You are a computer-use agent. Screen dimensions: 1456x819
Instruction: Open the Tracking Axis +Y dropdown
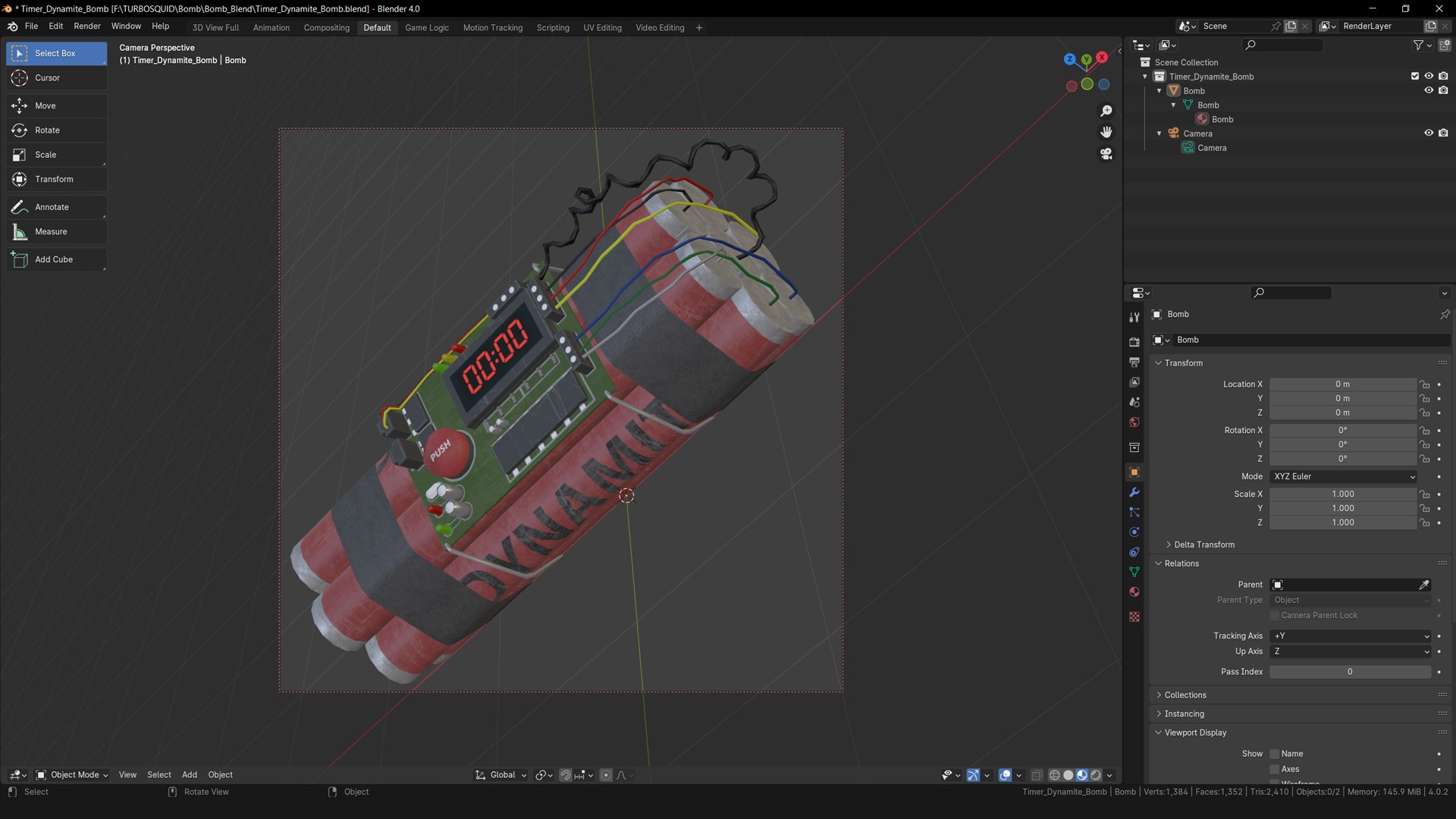pyautogui.click(x=1351, y=636)
